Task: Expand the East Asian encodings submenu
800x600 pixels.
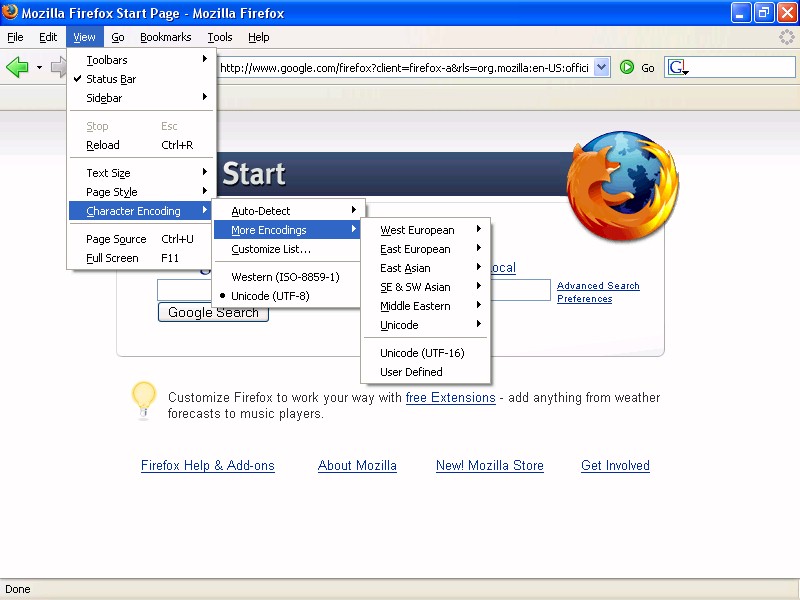Action: (425, 268)
